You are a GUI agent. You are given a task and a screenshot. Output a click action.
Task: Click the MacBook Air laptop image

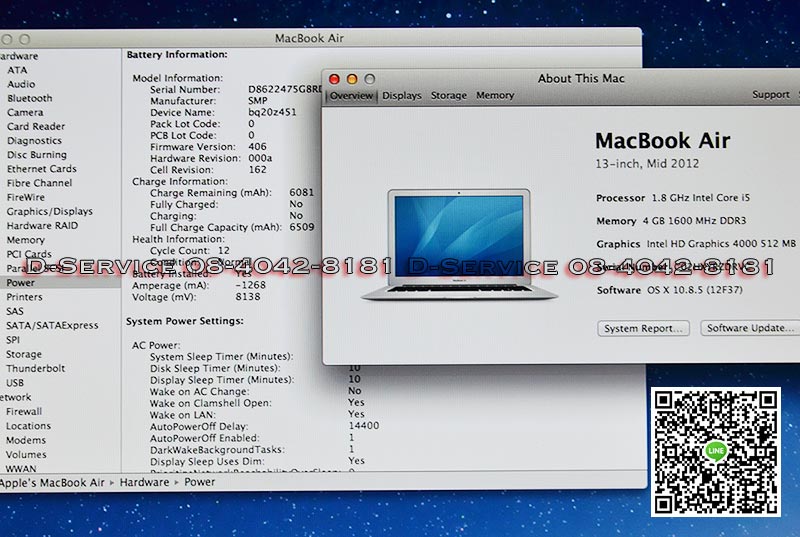459,244
